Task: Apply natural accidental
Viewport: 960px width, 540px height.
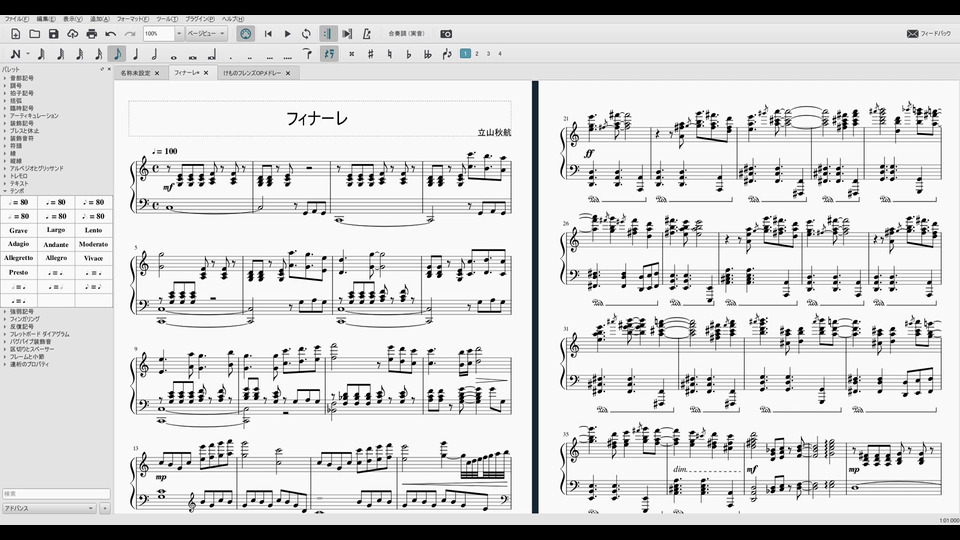Action: (x=389, y=54)
